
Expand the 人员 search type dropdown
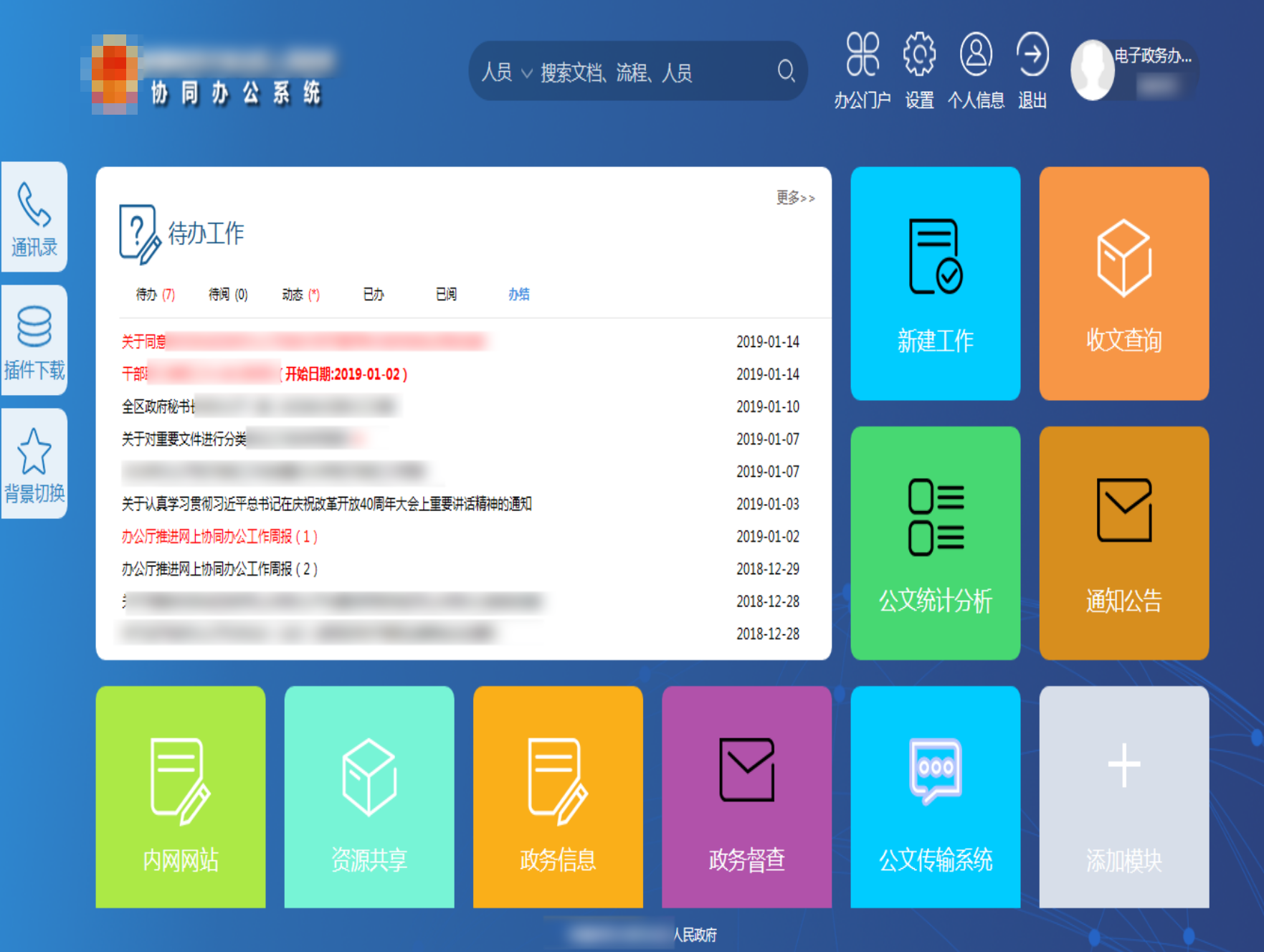[x=506, y=72]
